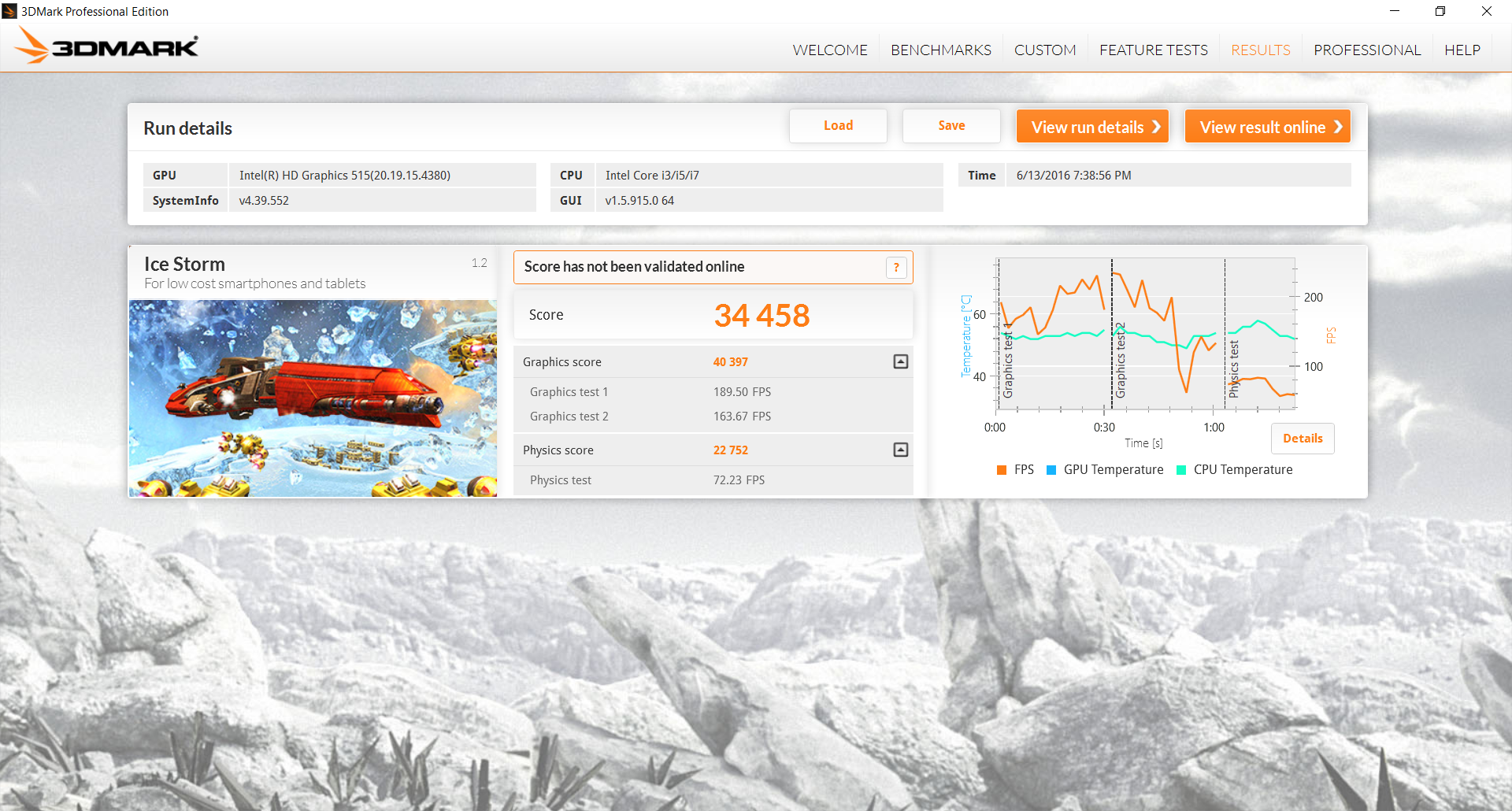Image resolution: width=1512 pixels, height=811 pixels.
Task: Click the FPS orange legend swatch
Action: click(x=1002, y=470)
